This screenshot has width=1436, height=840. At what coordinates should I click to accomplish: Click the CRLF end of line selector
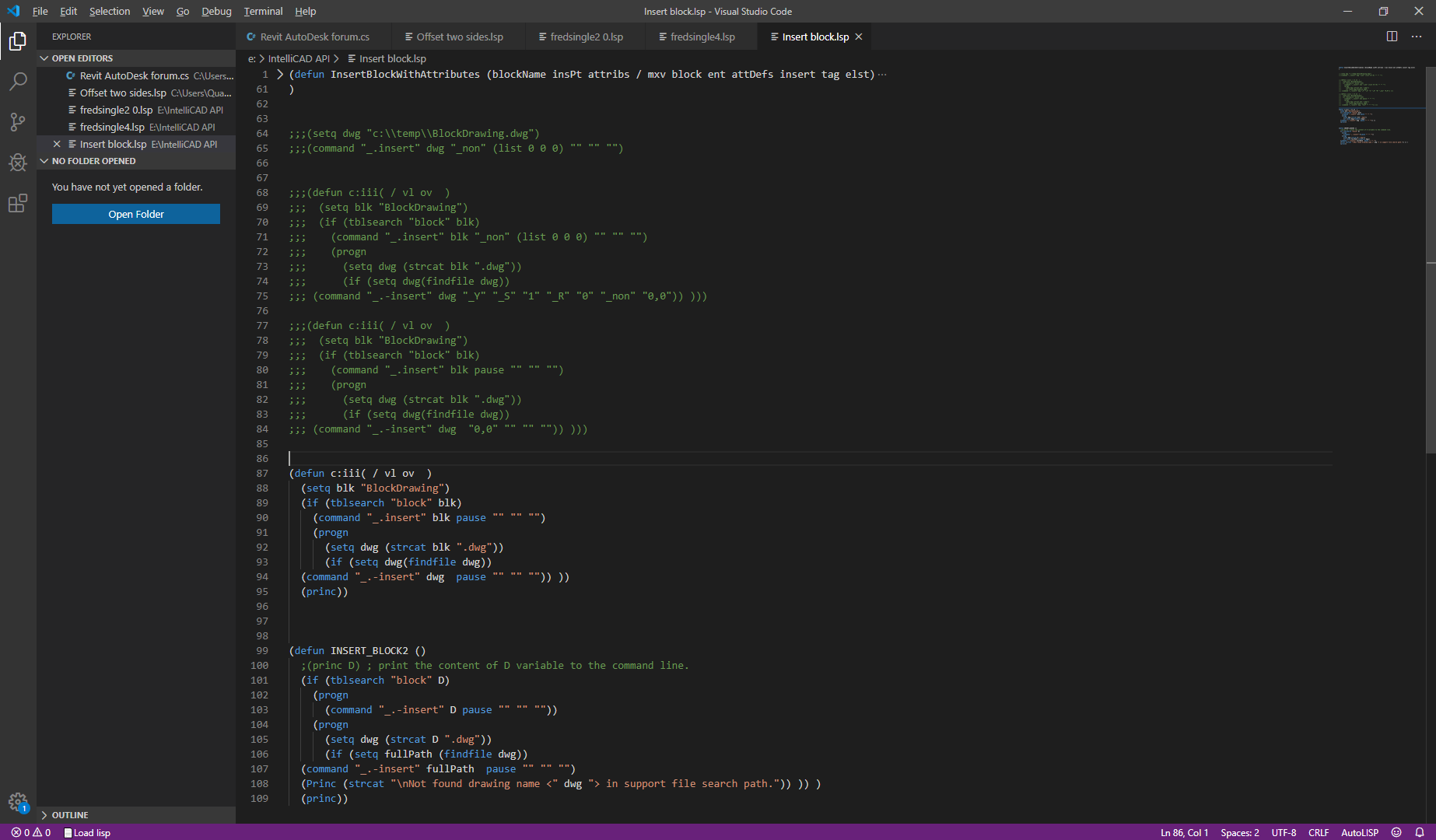[x=1319, y=832]
